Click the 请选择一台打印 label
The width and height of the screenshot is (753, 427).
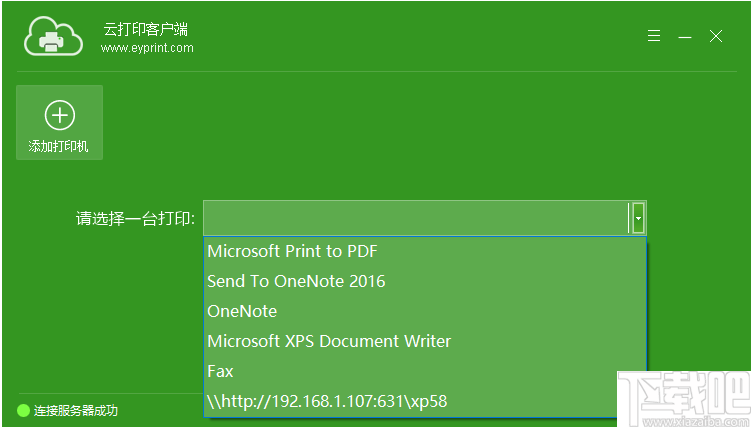(x=135, y=219)
